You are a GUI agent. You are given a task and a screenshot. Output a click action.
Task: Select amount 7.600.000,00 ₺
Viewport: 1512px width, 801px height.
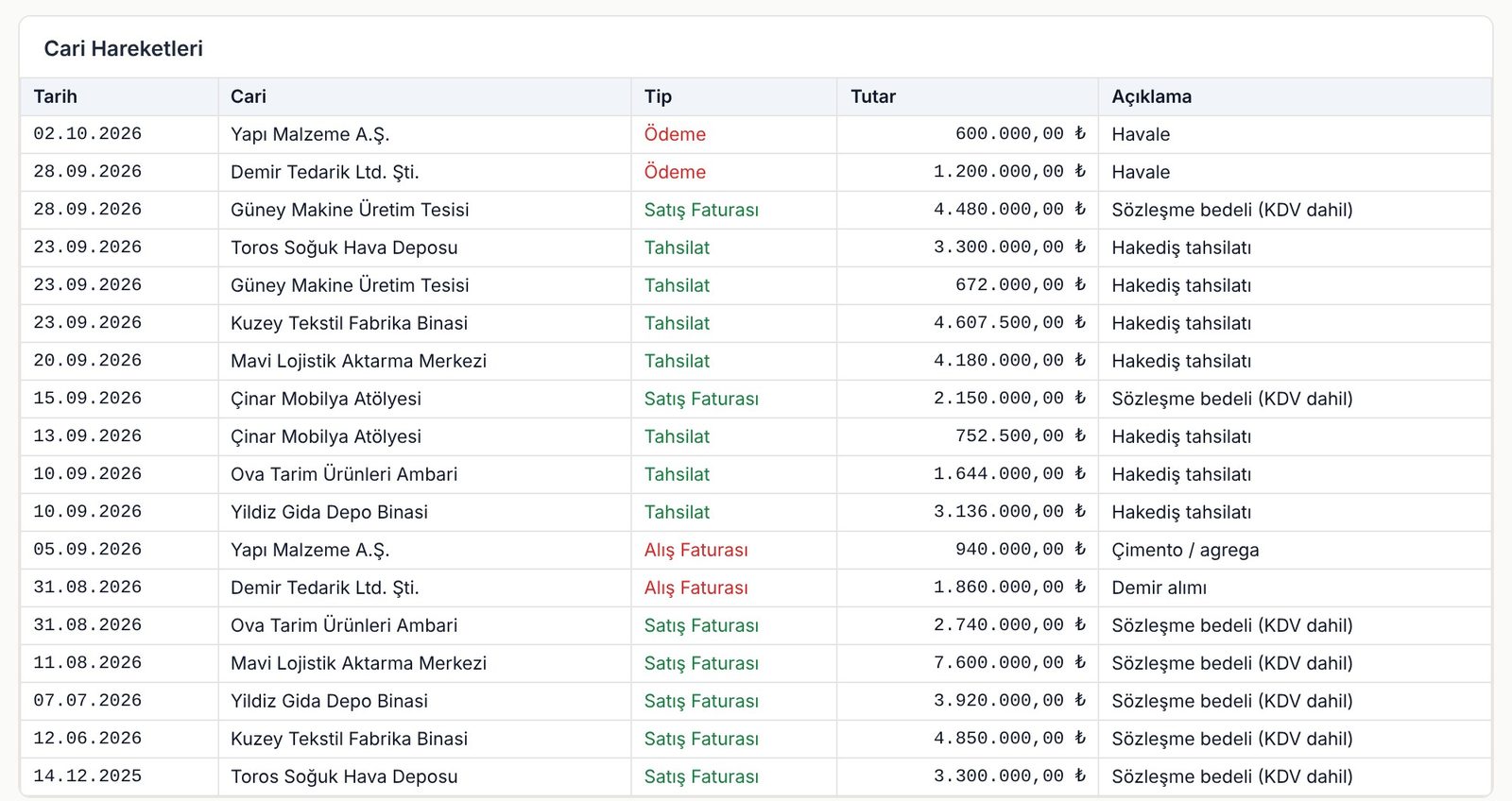coord(1010,663)
